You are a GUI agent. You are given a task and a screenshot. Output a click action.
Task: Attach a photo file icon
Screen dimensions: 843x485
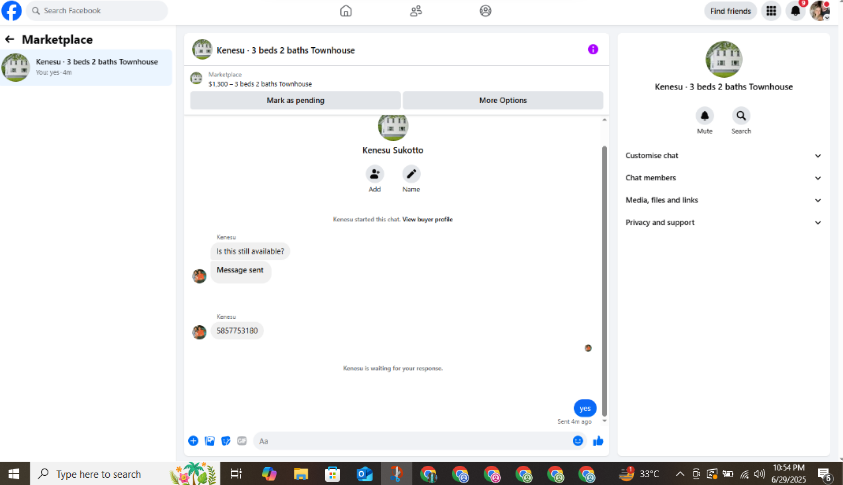(210, 441)
